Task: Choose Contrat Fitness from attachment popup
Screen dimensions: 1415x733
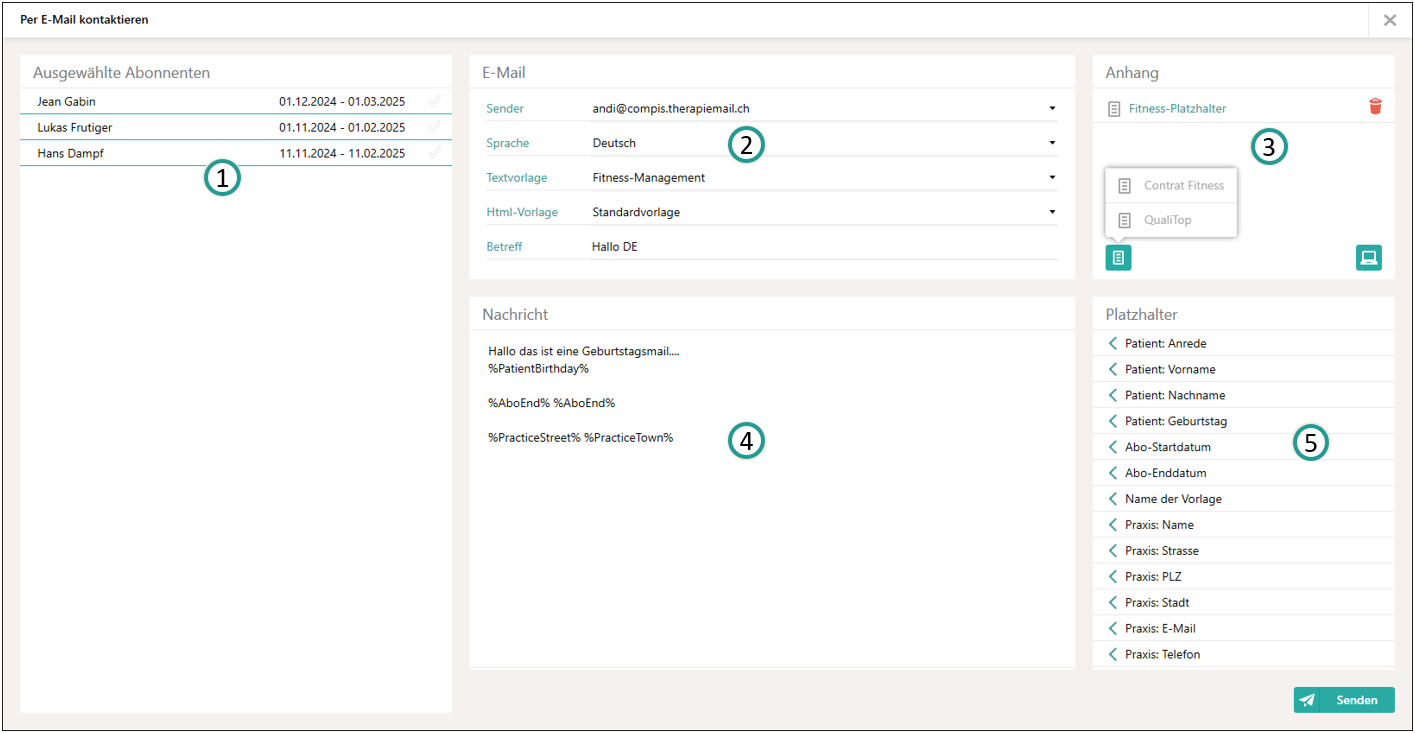Action: pos(1171,186)
